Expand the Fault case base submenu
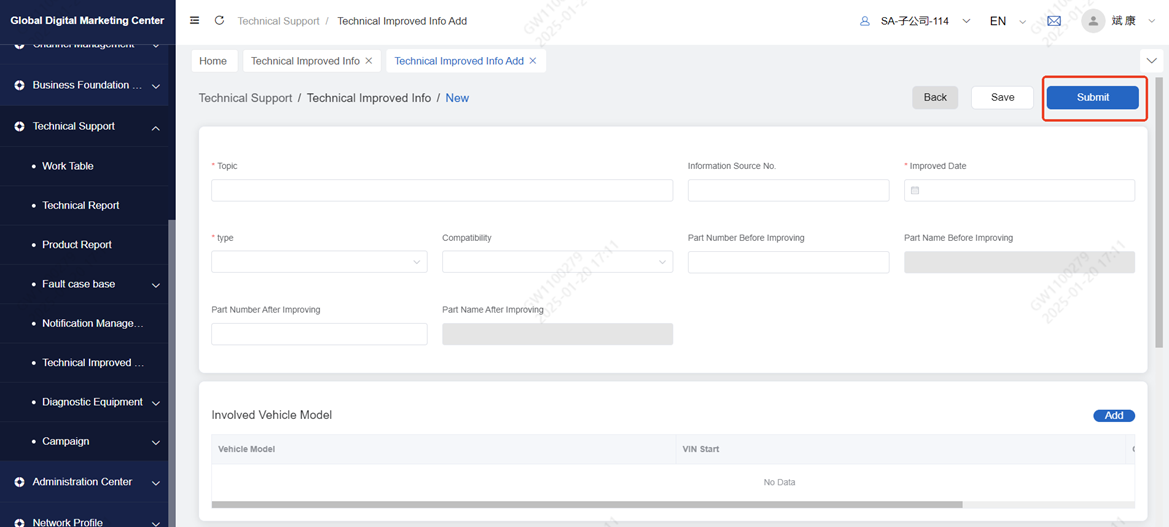The height and width of the screenshot is (527, 1169). tap(156, 285)
